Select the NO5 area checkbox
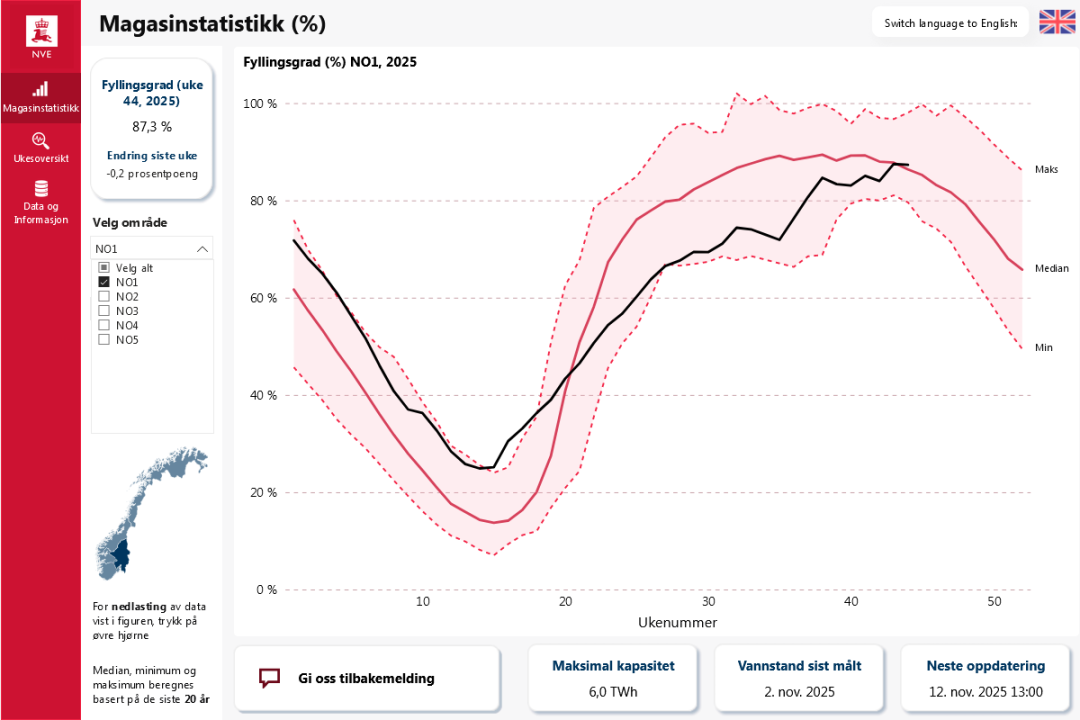This screenshot has height=720, width=1080. pyautogui.click(x=104, y=339)
